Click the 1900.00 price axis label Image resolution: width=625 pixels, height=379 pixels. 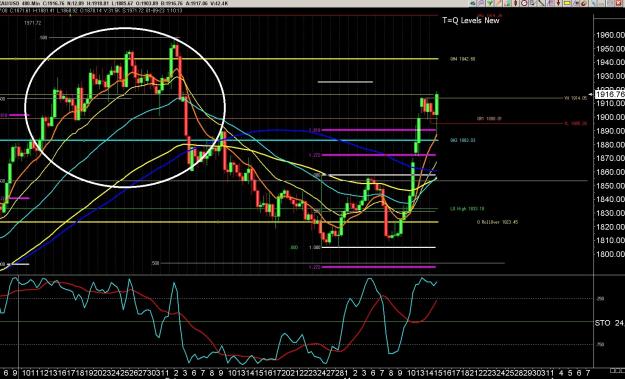(610, 117)
